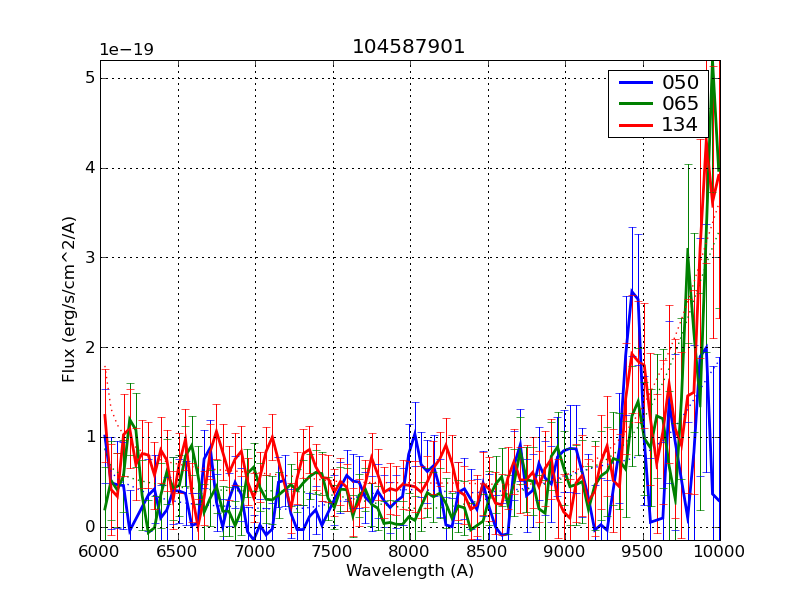Click the 8000 x-axis tick label
Viewport: 800px width, 600px height.
point(409,551)
